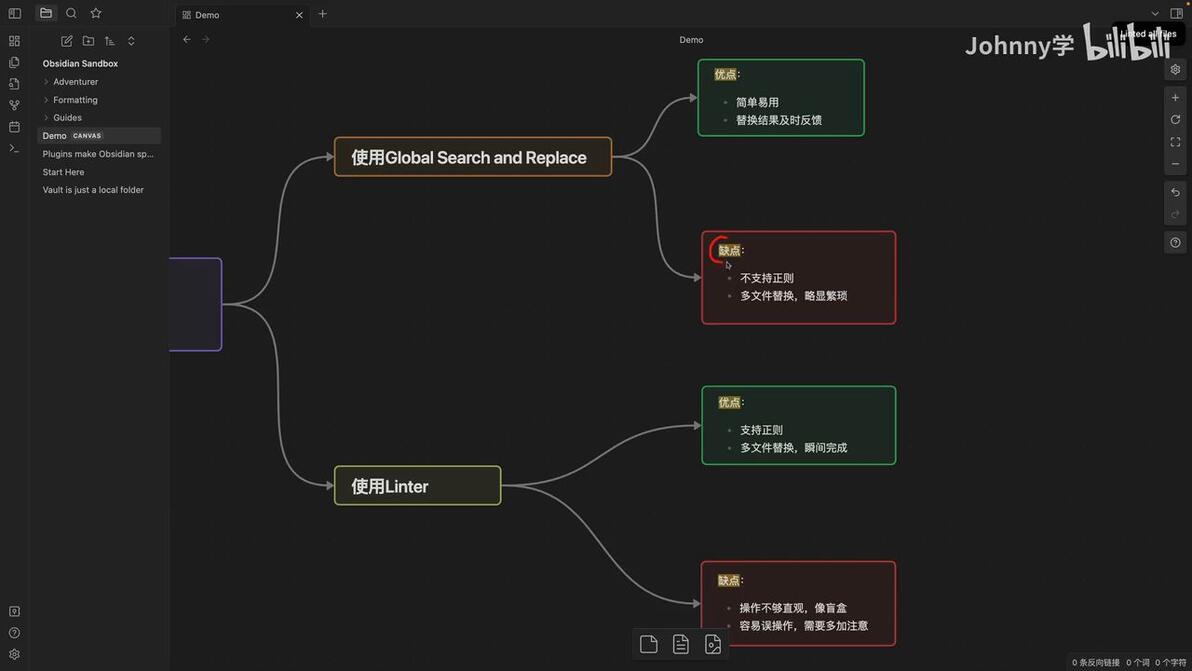Click the 替换结果及时反馈 text
The width and height of the screenshot is (1192, 671).
tap(778, 120)
